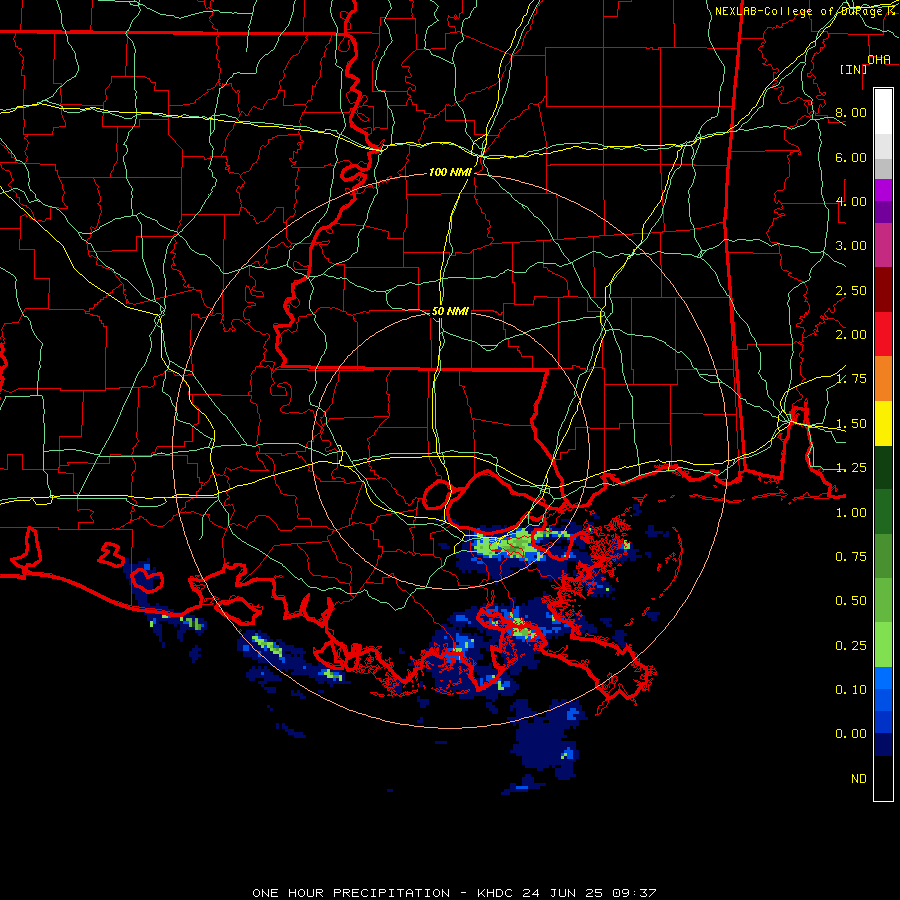Select the maroon 2.50 legend color block
The width and height of the screenshot is (900, 900).
[883, 290]
